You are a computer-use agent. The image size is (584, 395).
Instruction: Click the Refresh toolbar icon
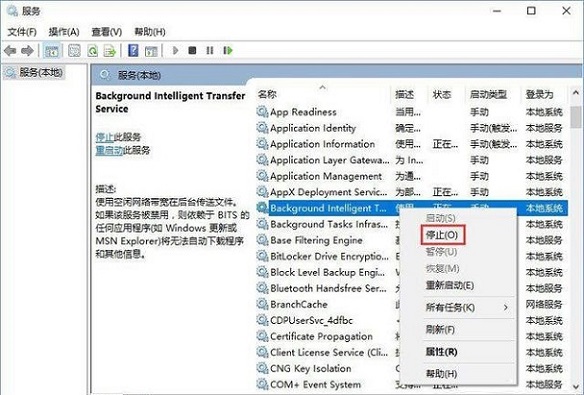pos(93,51)
